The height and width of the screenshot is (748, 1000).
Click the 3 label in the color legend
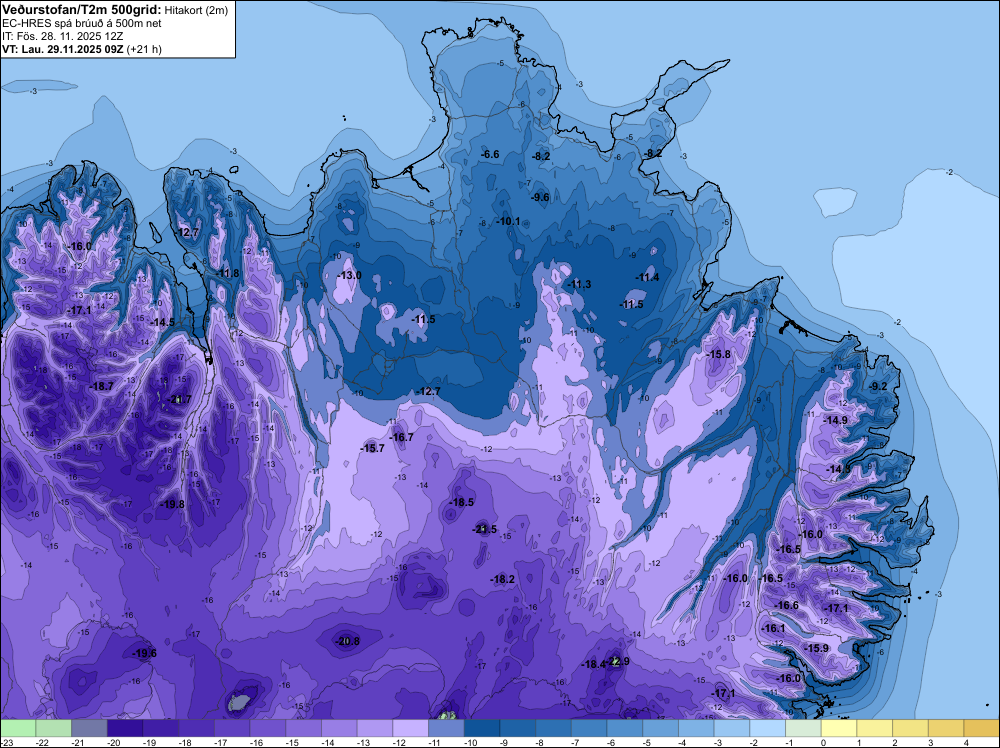click(930, 742)
